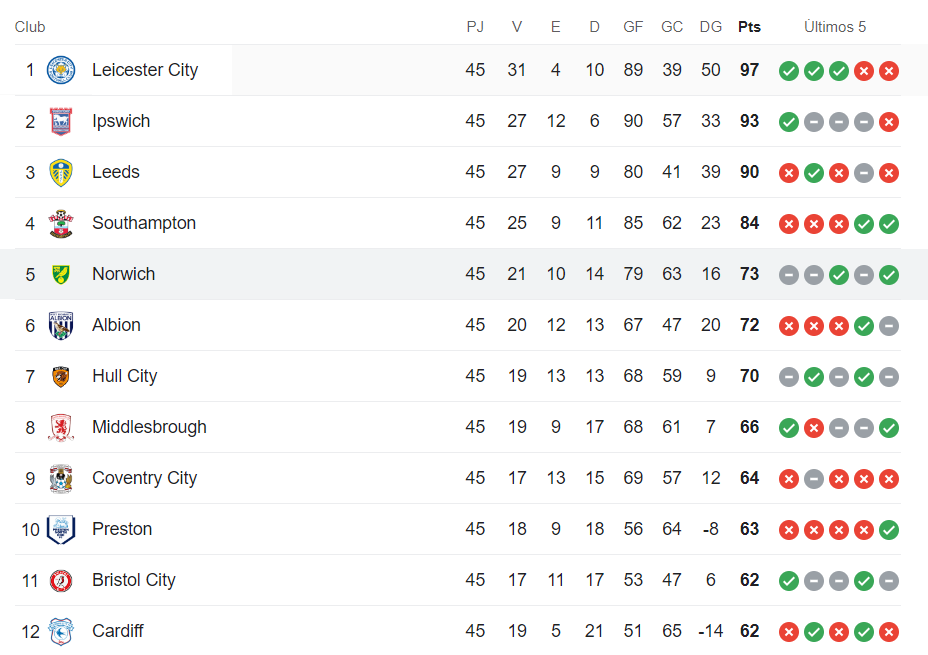Click the Middlesbrough club crest
The width and height of the screenshot is (928, 655).
tap(61, 427)
